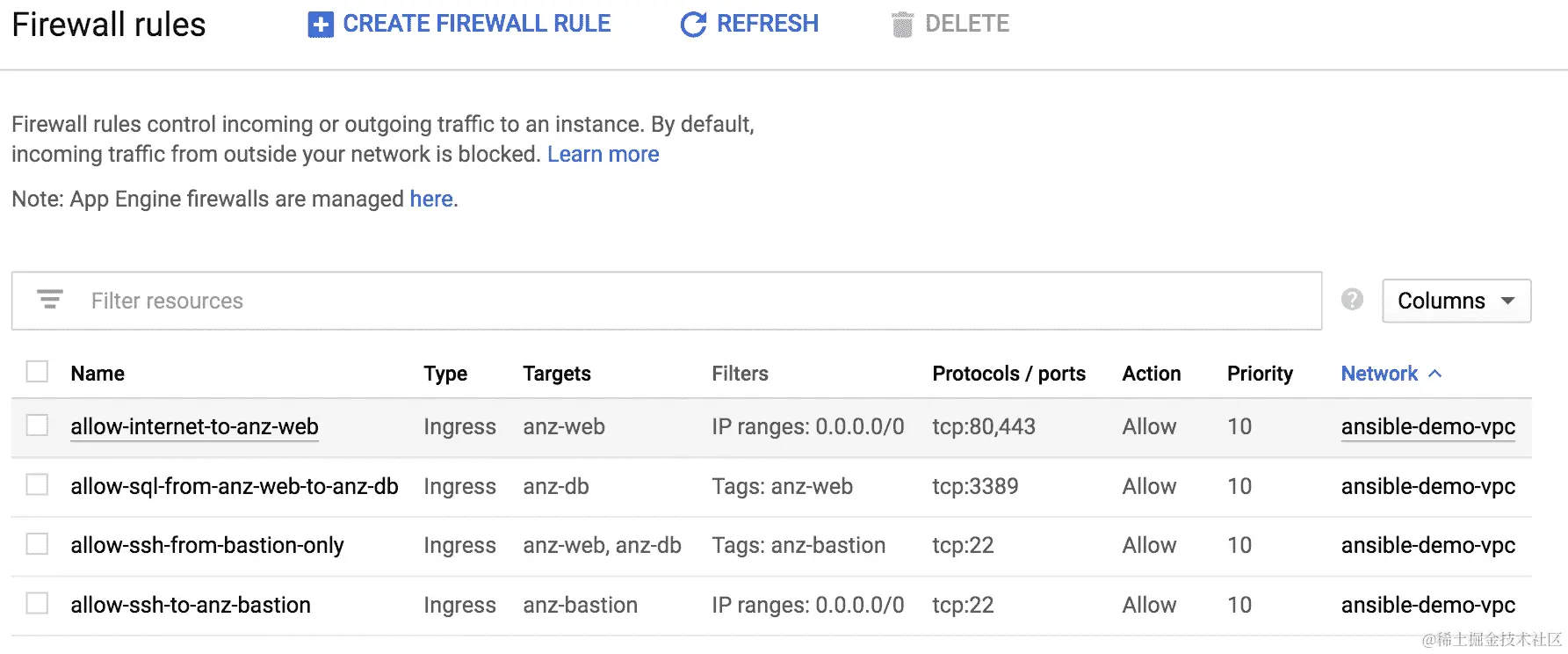Click the Tags: anz-web filter cell
The width and height of the screenshot is (1568, 654).
pyautogui.click(x=782, y=486)
